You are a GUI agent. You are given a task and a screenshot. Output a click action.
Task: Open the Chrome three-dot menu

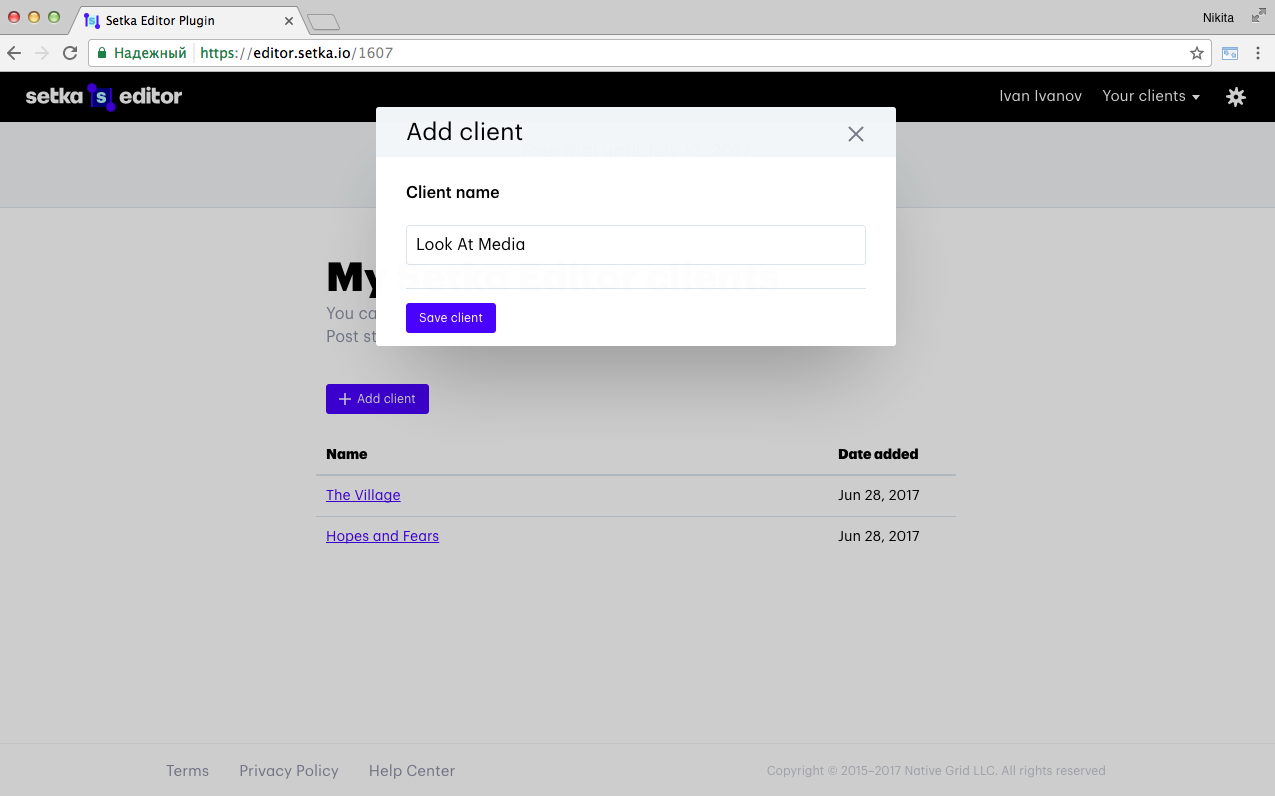[1258, 53]
